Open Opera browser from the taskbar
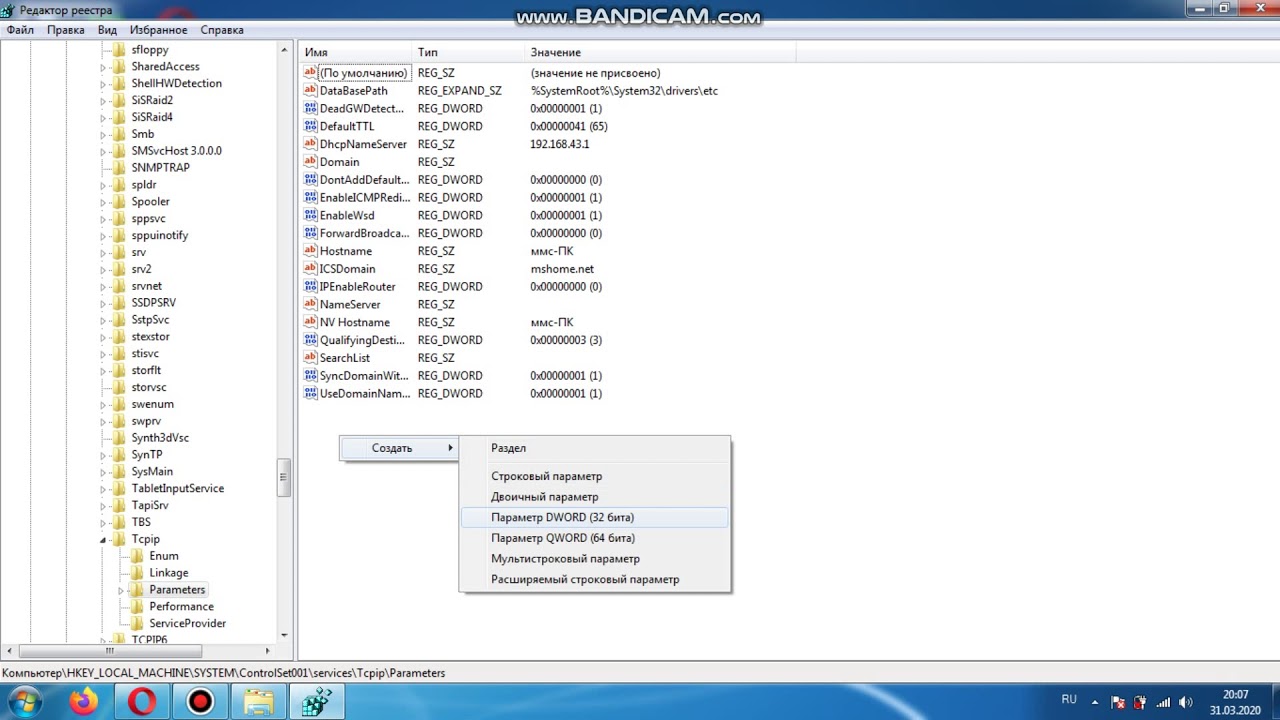 [142, 702]
